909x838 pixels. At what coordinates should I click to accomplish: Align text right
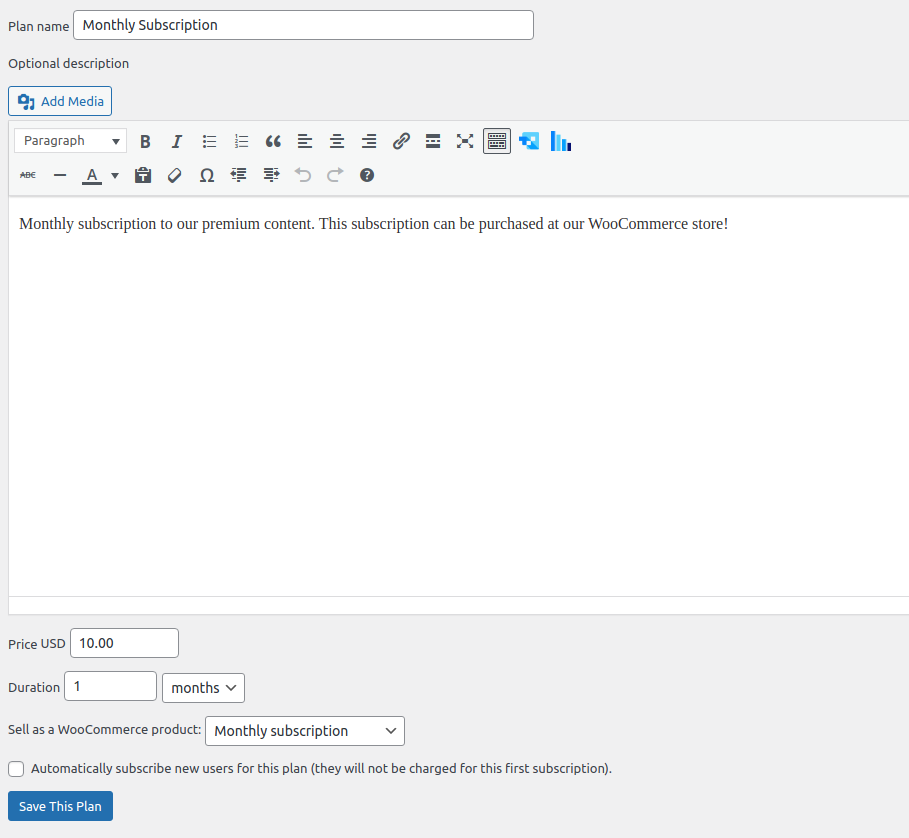click(369, 141)
